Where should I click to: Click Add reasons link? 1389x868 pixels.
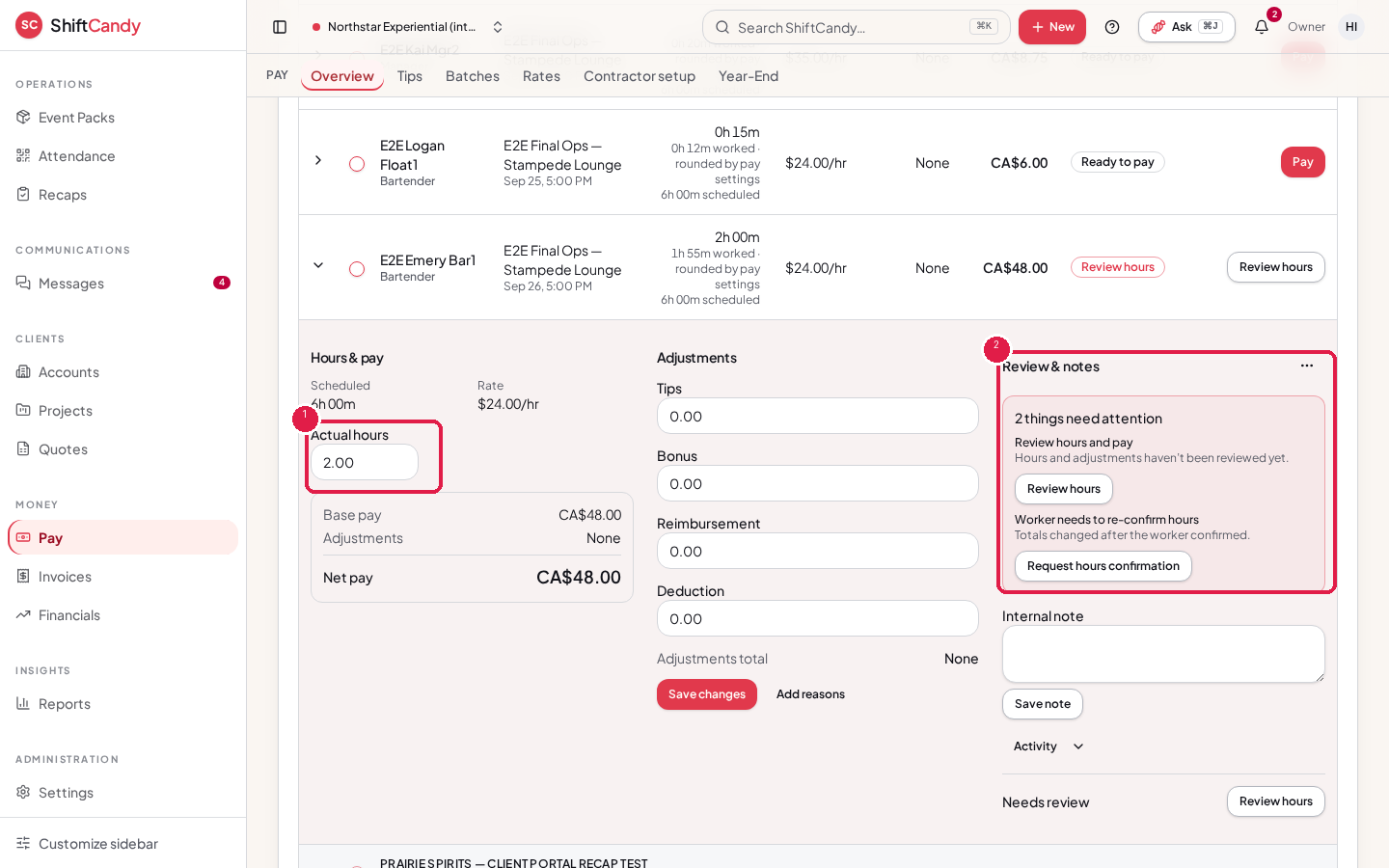pyautogui.click(x=810, y=694)
